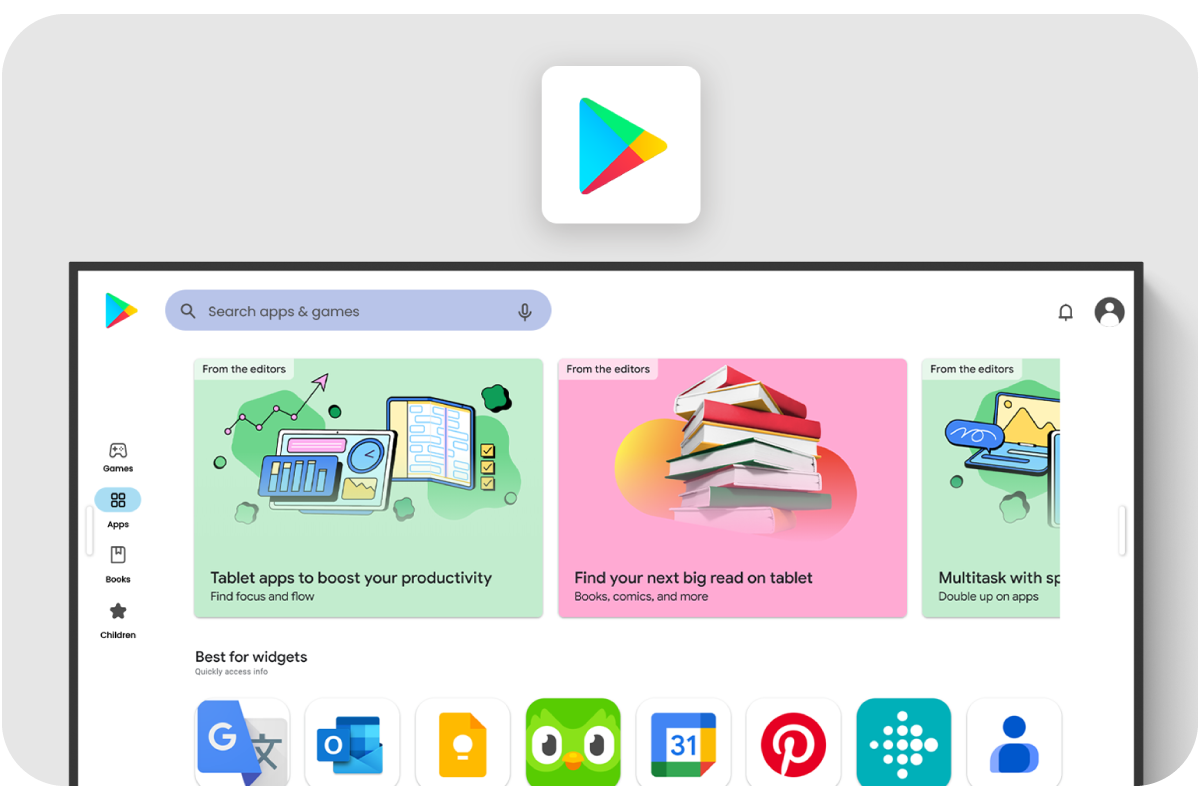The image size is (1200, 800).
Task: Click From the editors label on productivity card
Action: pyautogui.click(x=244, y=369)
